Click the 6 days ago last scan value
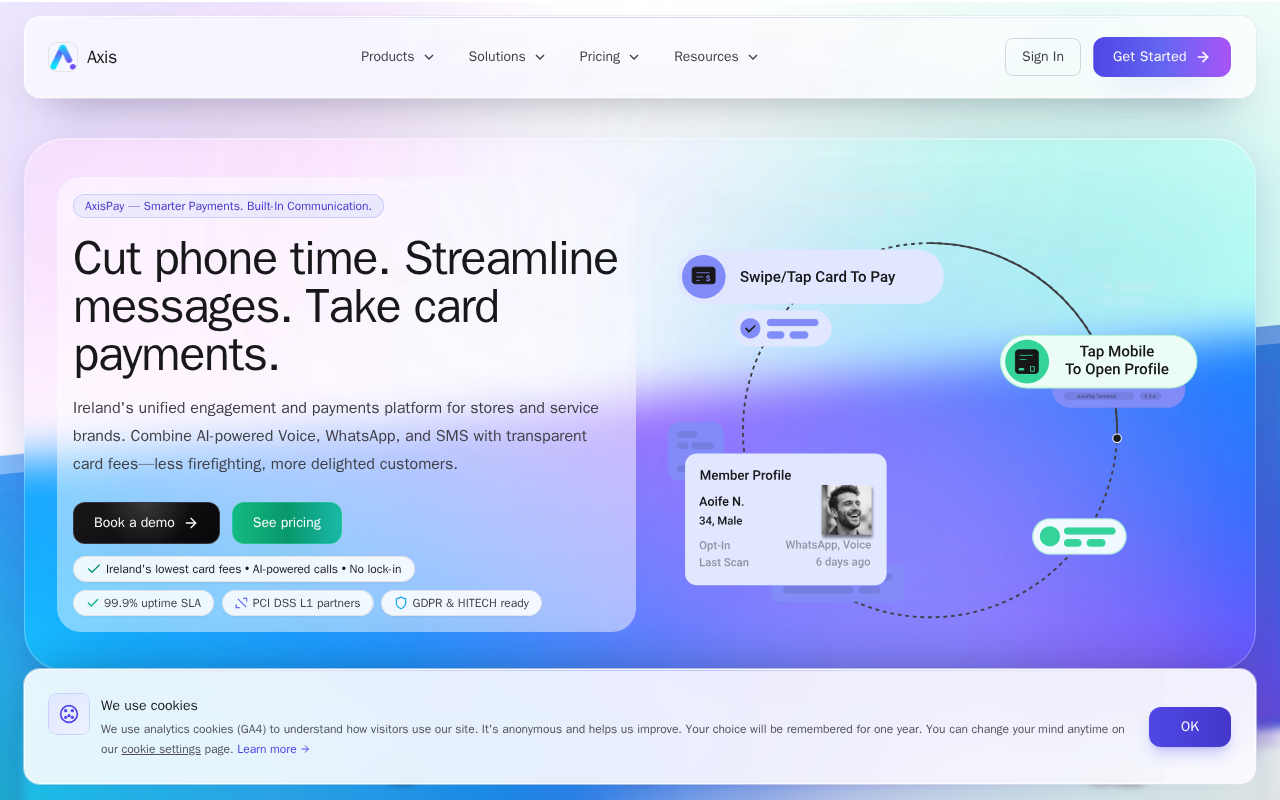Screen dimensions: 1280x800 (843, 562)
